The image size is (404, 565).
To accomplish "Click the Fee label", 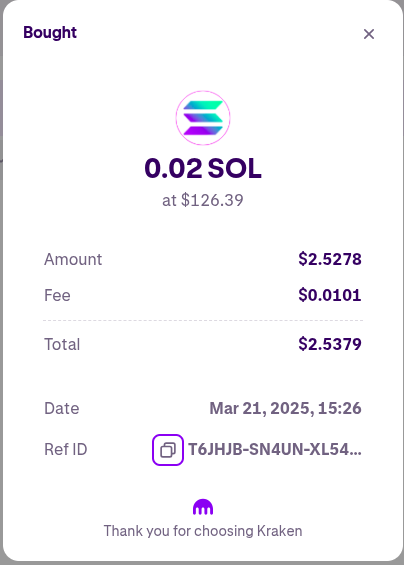I will (x=57, y=295).
